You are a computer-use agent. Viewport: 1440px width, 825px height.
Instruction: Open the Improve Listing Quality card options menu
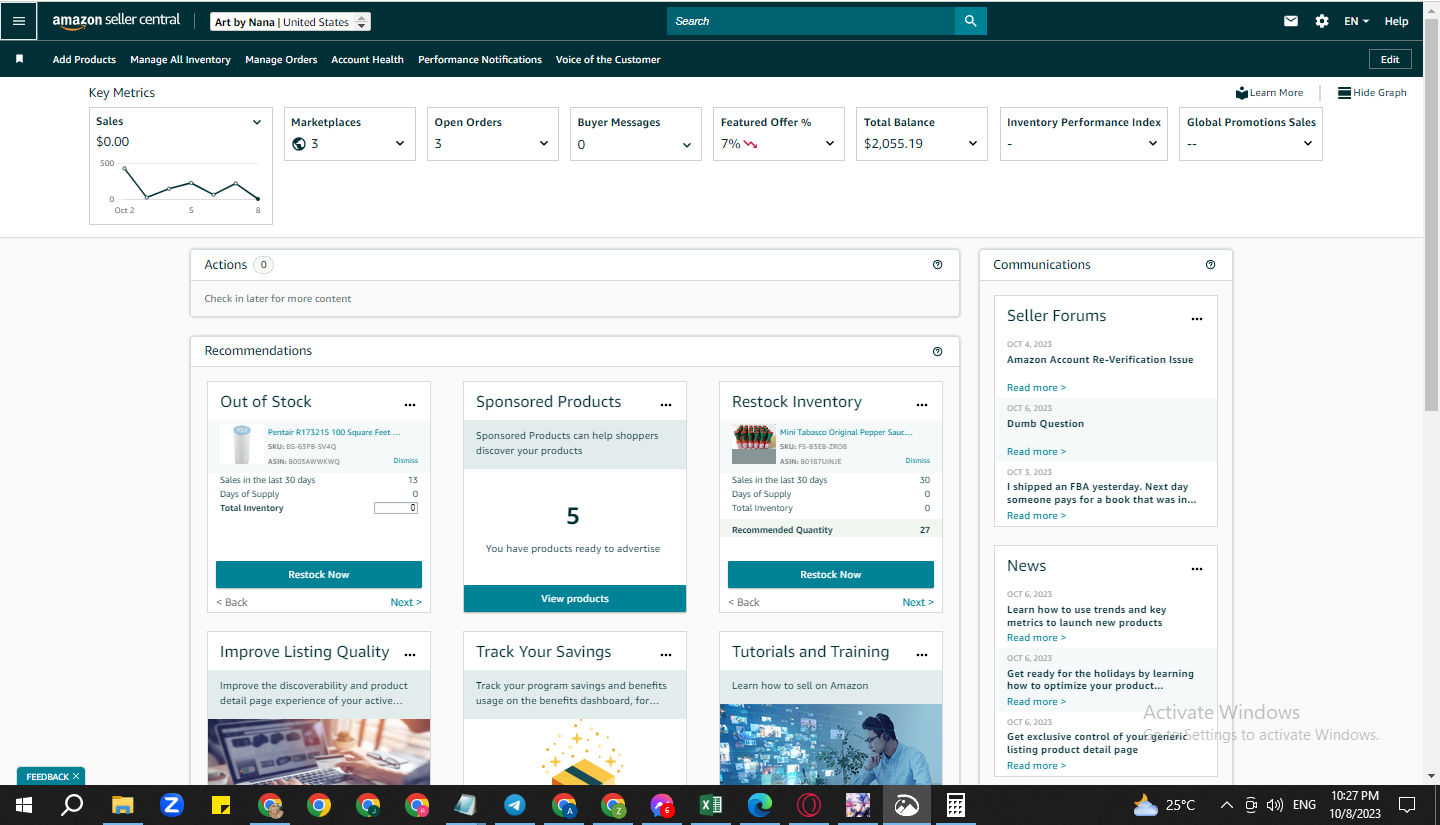point(410,655)
